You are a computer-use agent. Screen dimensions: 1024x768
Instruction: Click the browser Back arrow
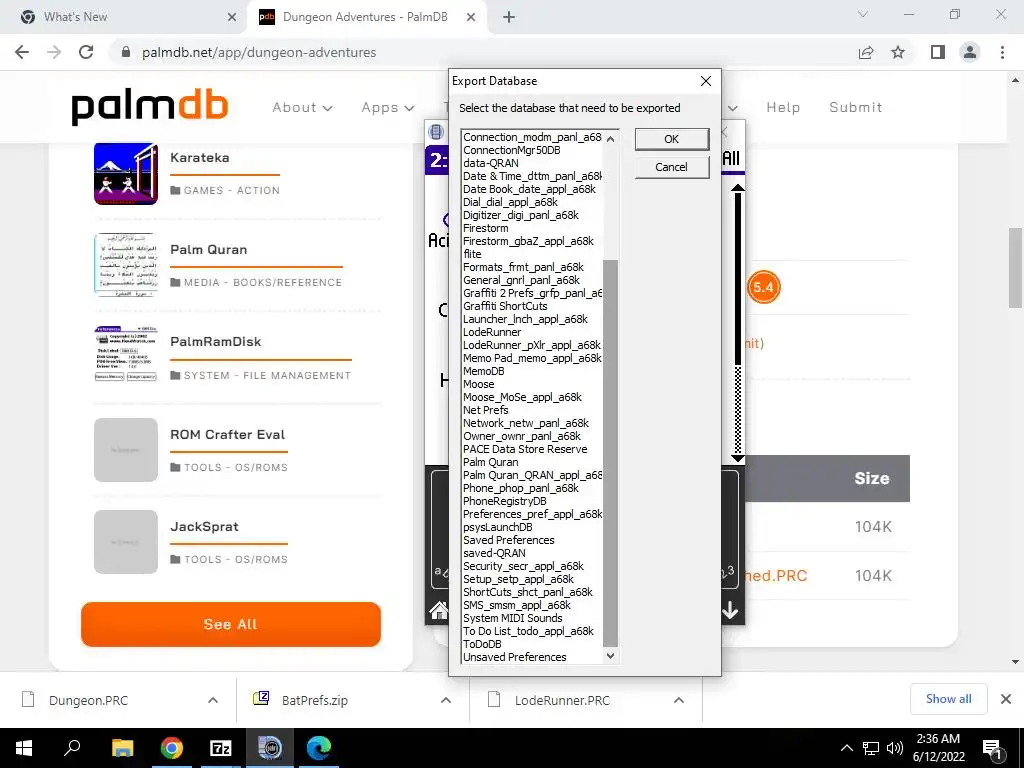tap(22, 52)
